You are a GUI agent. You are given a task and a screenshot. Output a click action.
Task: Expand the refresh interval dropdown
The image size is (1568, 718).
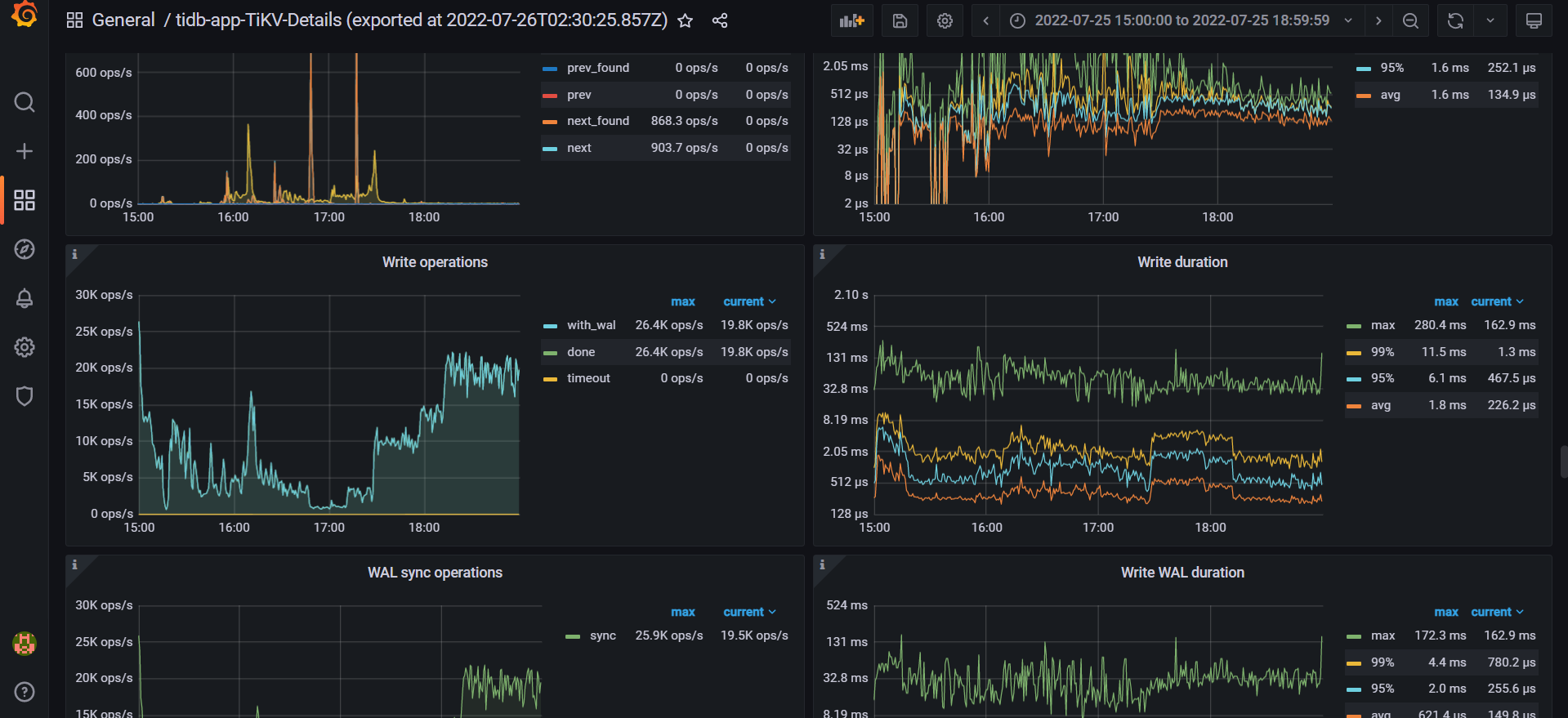coord(1490,20)
